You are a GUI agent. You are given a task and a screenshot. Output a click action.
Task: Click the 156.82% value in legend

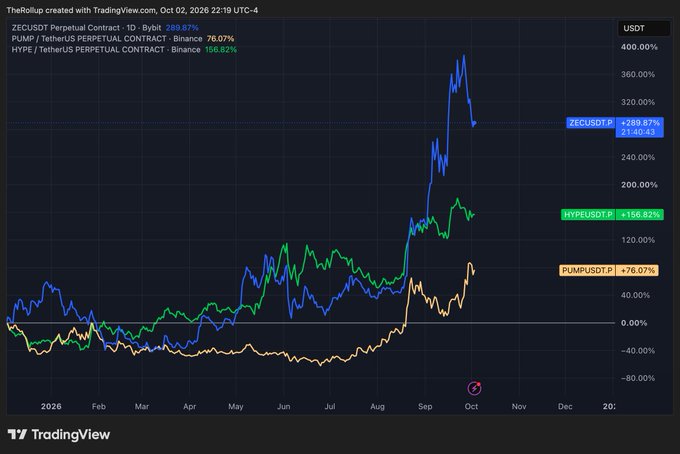tap(221, 49)
